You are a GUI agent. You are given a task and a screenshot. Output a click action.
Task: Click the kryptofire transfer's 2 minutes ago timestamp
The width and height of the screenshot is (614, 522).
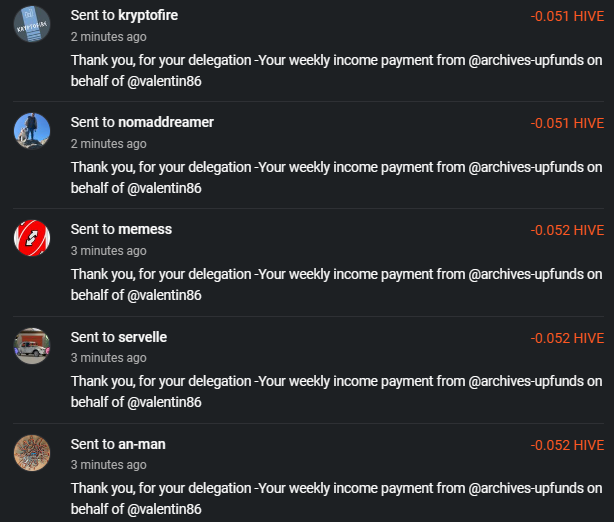pos(108,37)
